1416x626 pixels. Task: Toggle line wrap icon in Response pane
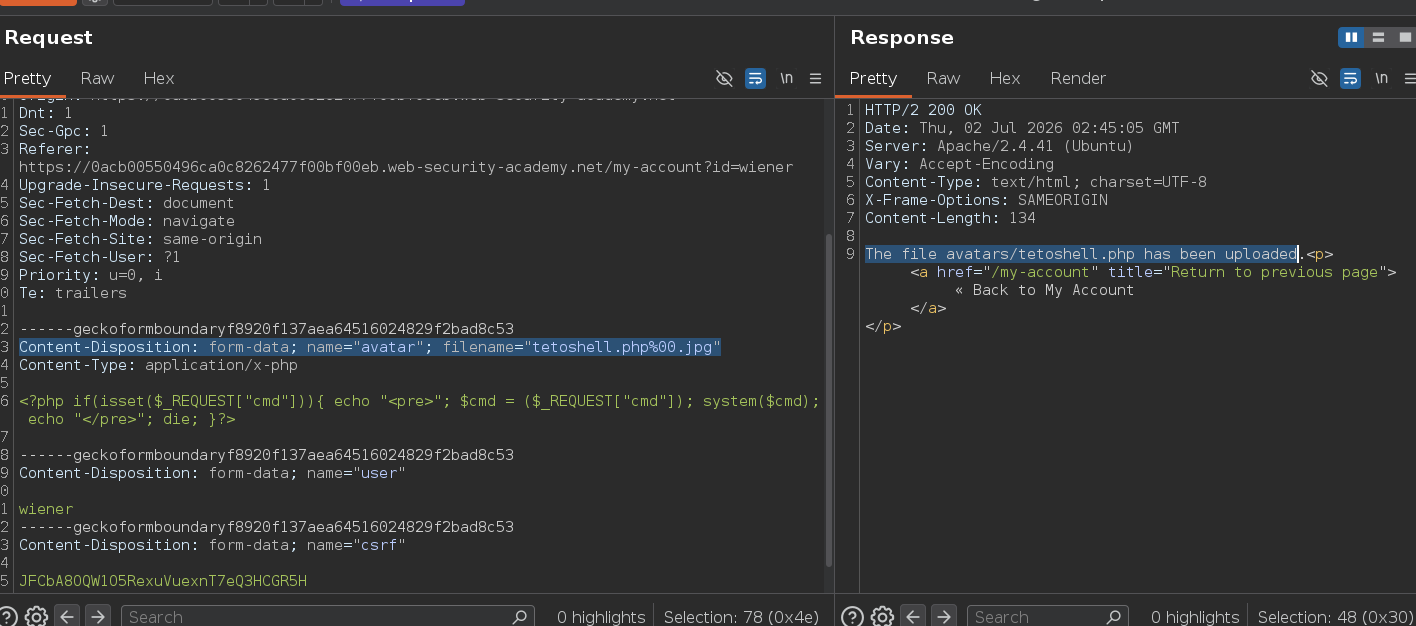(x=1350, y=78)
